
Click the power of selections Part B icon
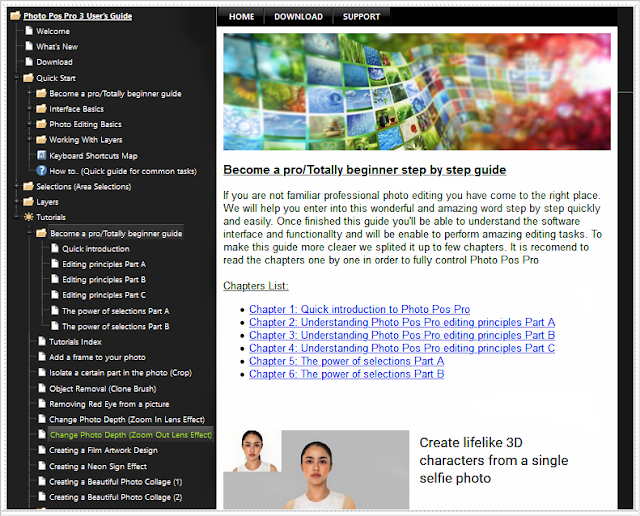click(x=55, y=326)
